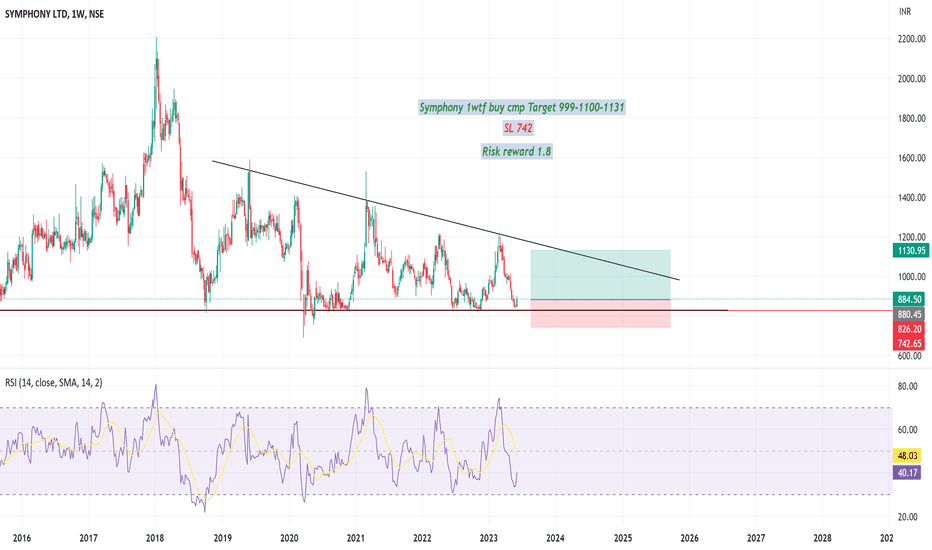Click the grey 880.45 price label
This screenshot has width=932, height=550.
909,314
